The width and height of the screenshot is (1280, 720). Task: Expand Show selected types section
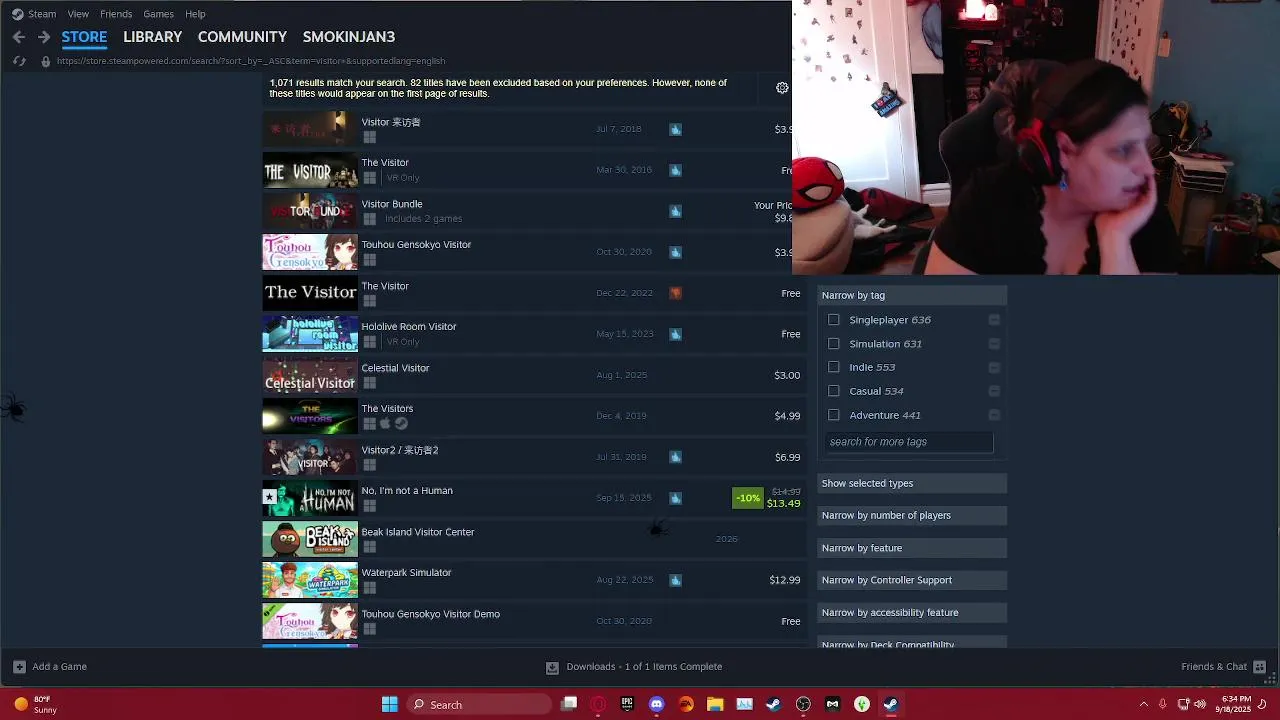click(x=912, y=483)
